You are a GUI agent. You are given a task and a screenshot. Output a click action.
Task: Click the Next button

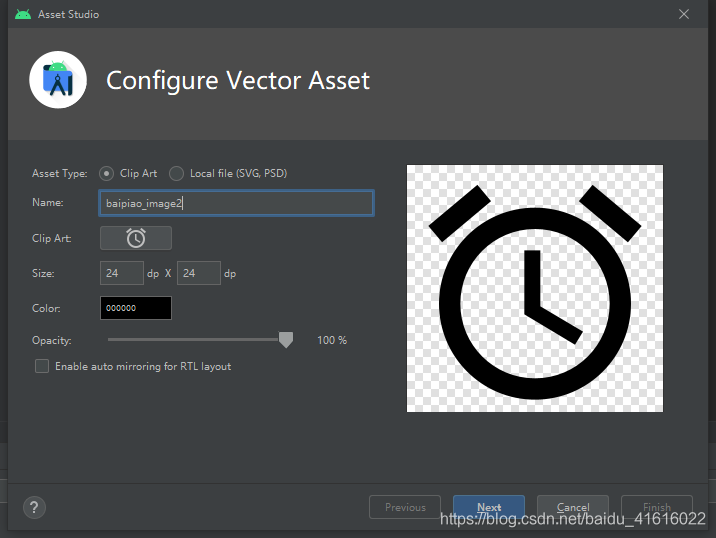point(489,507)
